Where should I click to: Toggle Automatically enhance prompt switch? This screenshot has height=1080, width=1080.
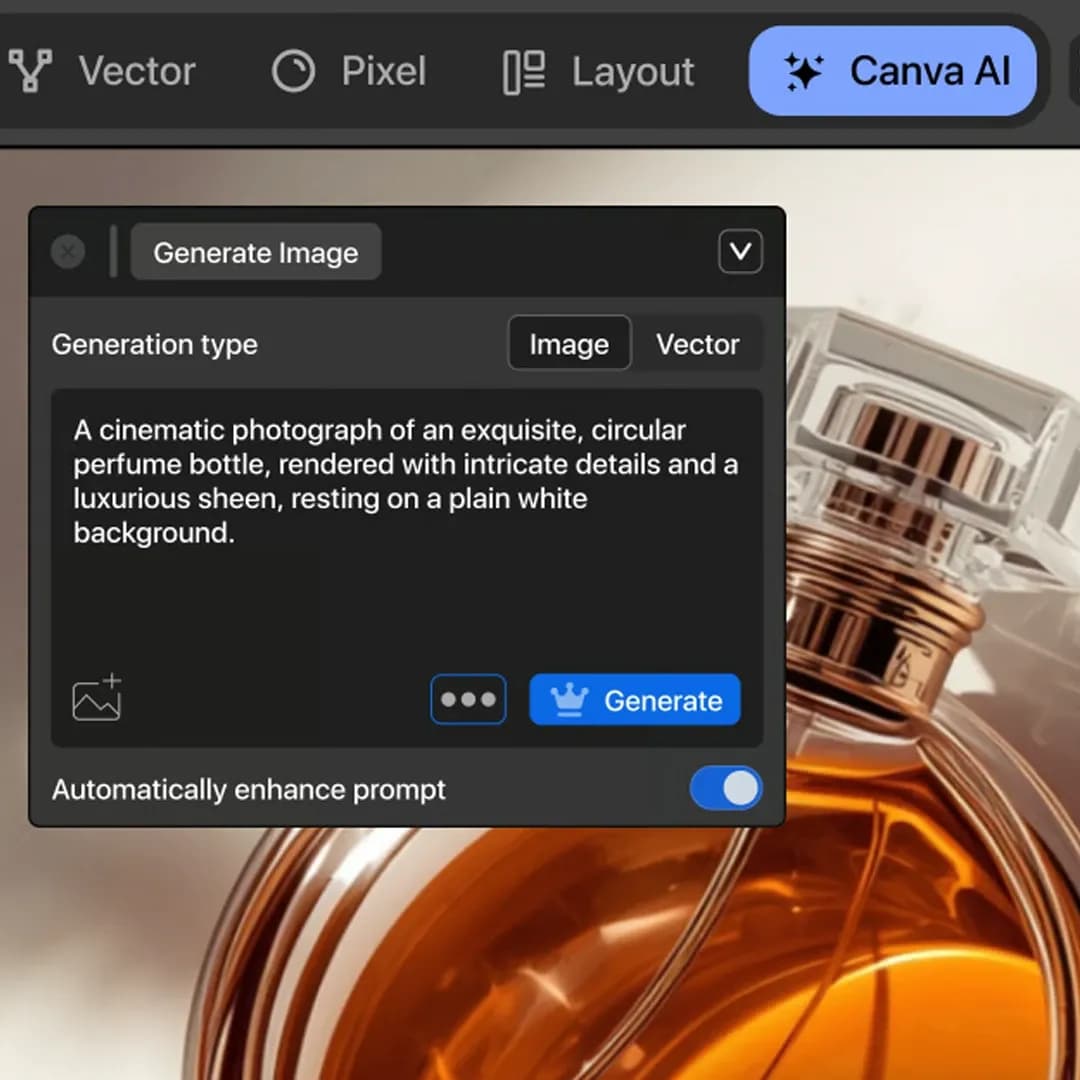pyautogui.click(x=726, y=789)
